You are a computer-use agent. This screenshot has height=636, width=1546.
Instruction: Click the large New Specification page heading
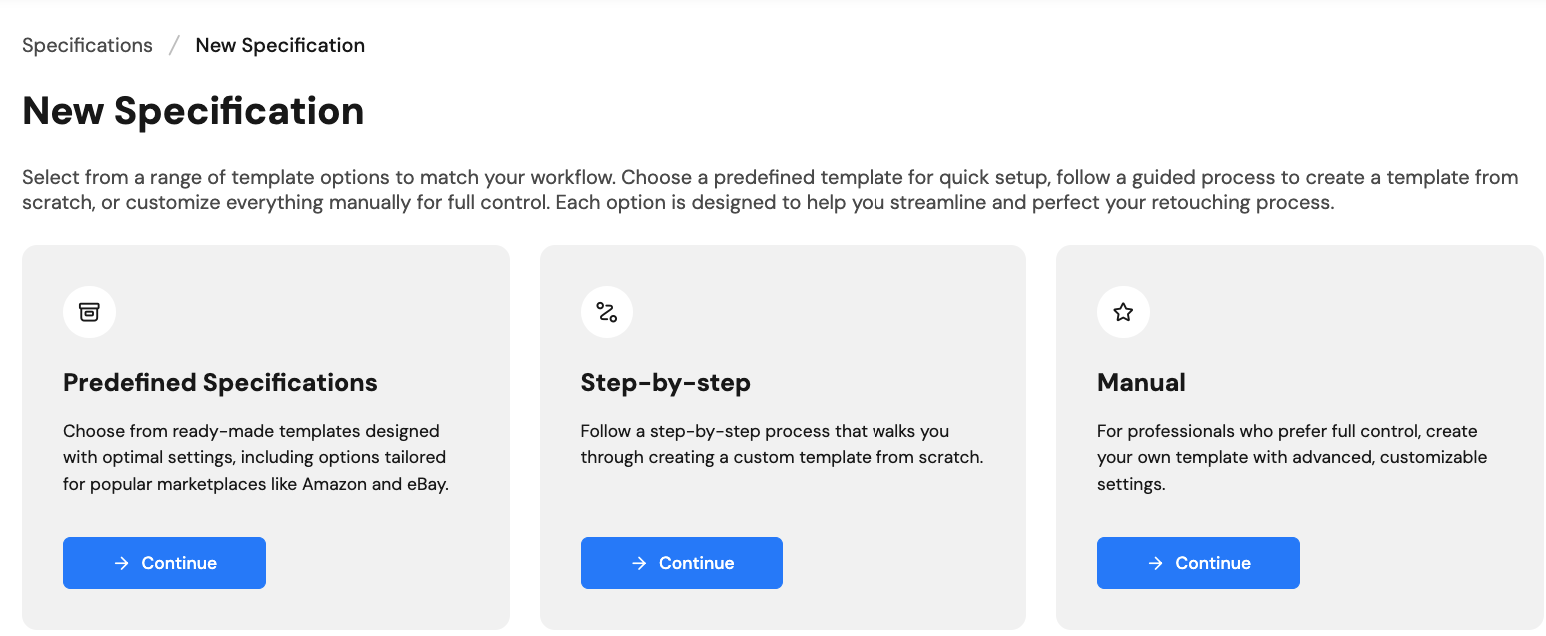pos(193,111)
